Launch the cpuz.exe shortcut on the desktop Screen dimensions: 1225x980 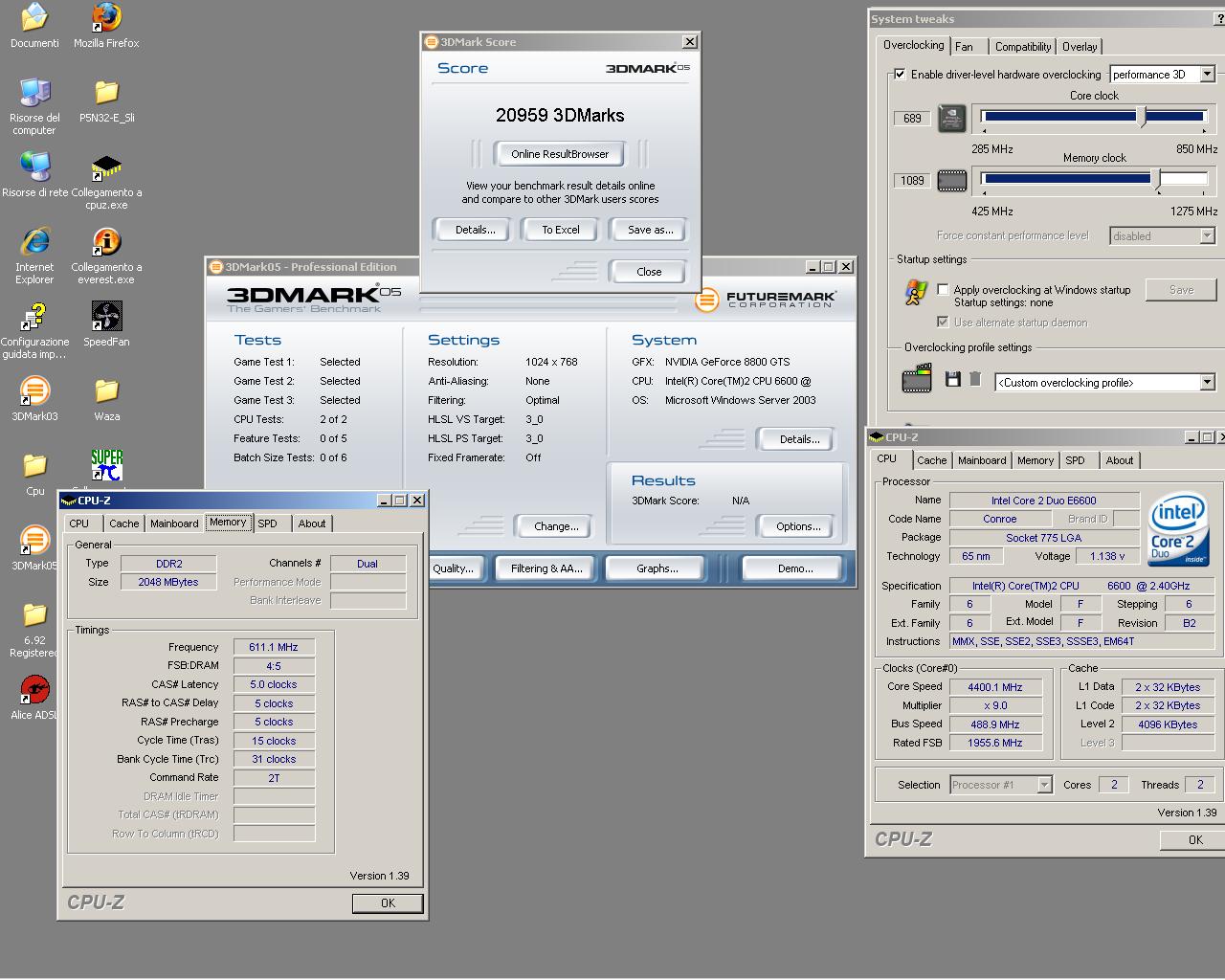(106, 182)
